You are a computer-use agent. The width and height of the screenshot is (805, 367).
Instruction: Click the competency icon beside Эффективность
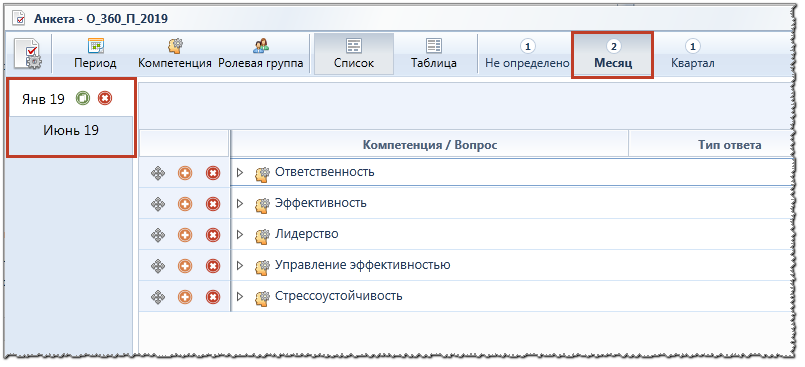click(262, 205)
